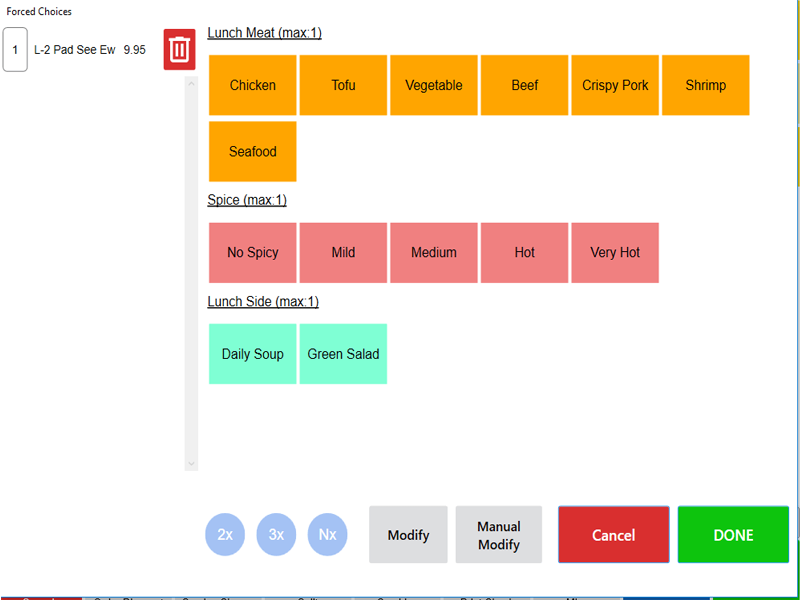Tap the Nx custom multiplier
The image size is (800, 600).
[327, 534]
